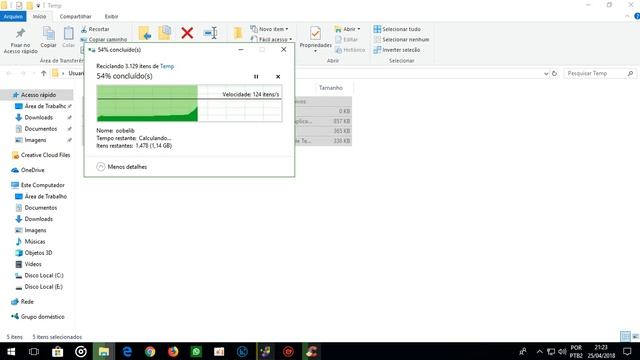
Task: Click the red Delete X icon
Action: (187, 33)
